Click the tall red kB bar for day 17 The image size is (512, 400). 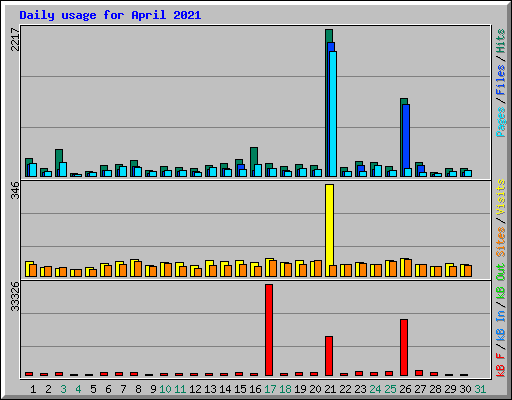click(269, 330)
